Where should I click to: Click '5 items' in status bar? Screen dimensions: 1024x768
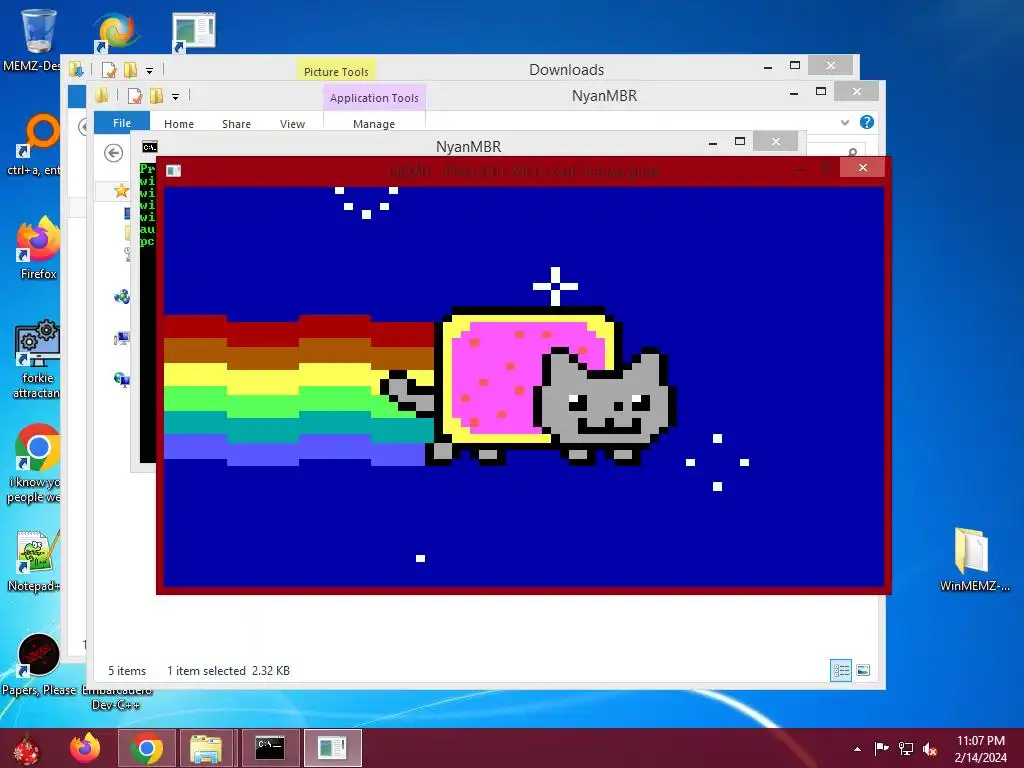pos(127,671)
